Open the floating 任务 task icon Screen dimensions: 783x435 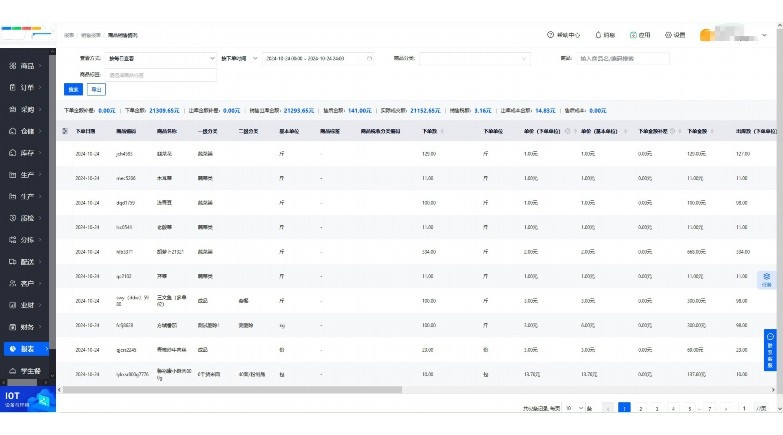point(767,280)
